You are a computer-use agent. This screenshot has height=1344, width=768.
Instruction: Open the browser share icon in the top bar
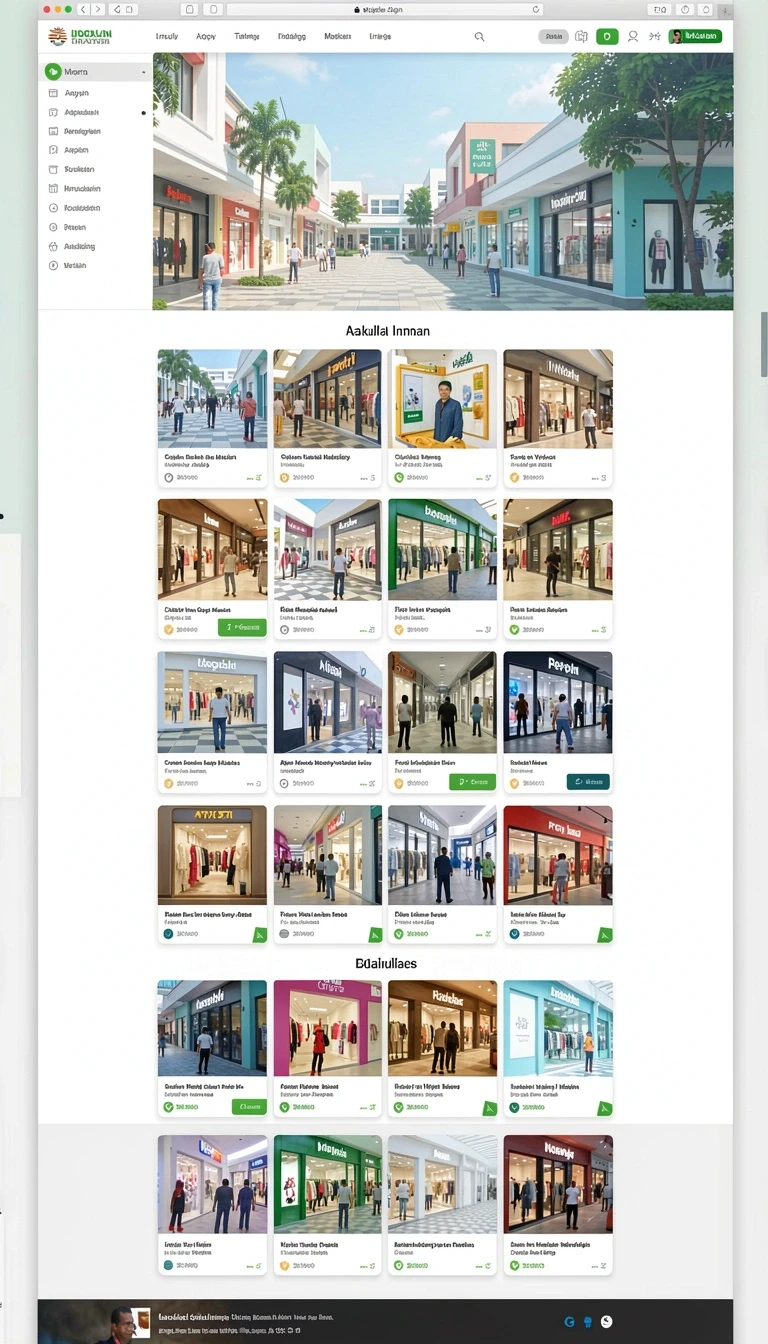685,9
